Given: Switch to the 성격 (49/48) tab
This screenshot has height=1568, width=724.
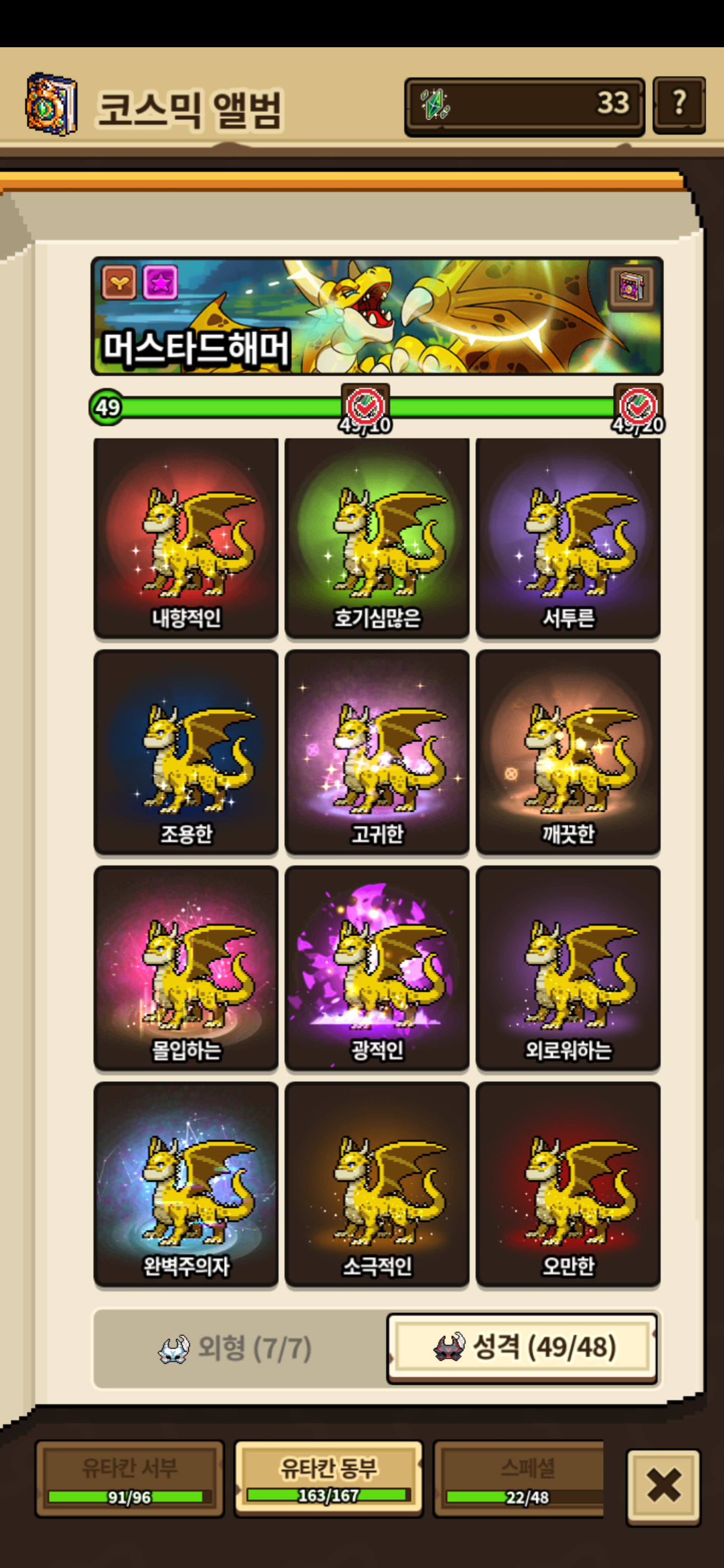Looking at the screenshot, I should 522,1347.
